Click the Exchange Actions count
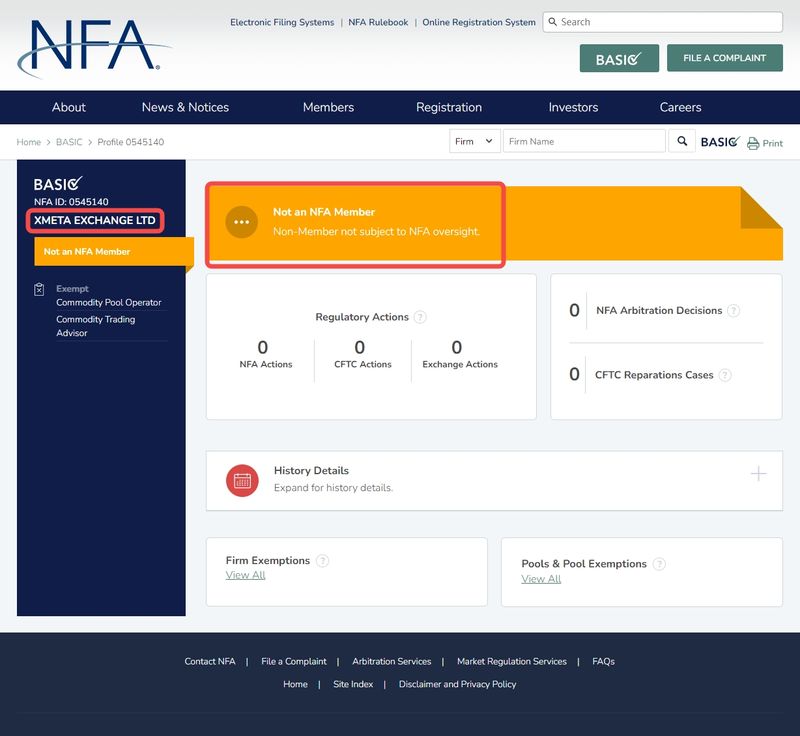The image size is (800, 736). (457, 347)
